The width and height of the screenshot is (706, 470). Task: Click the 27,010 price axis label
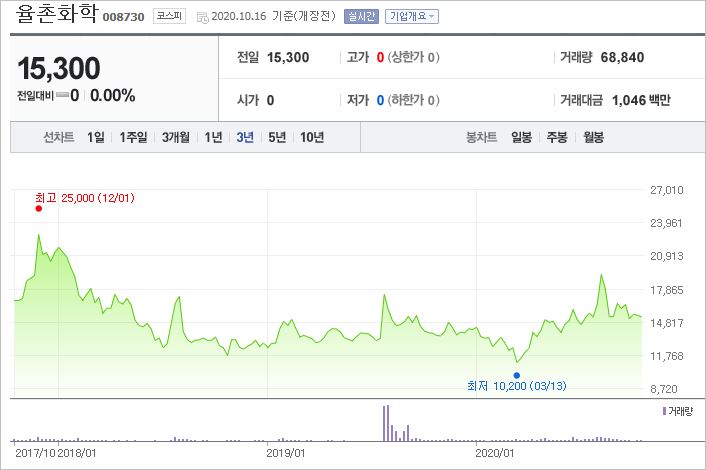[x=666, y=190]
